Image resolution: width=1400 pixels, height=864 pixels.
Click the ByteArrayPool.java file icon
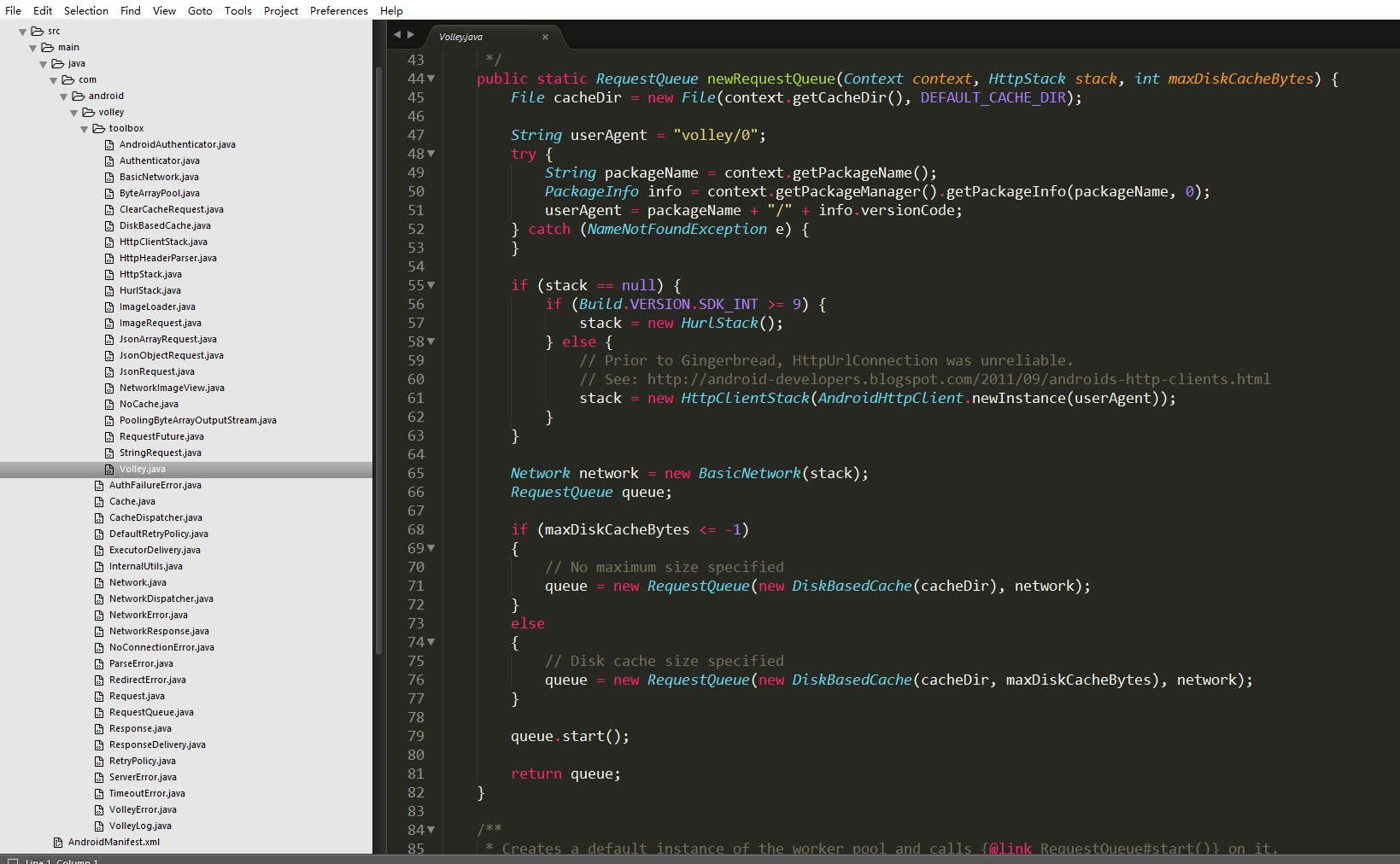[109, 194]
